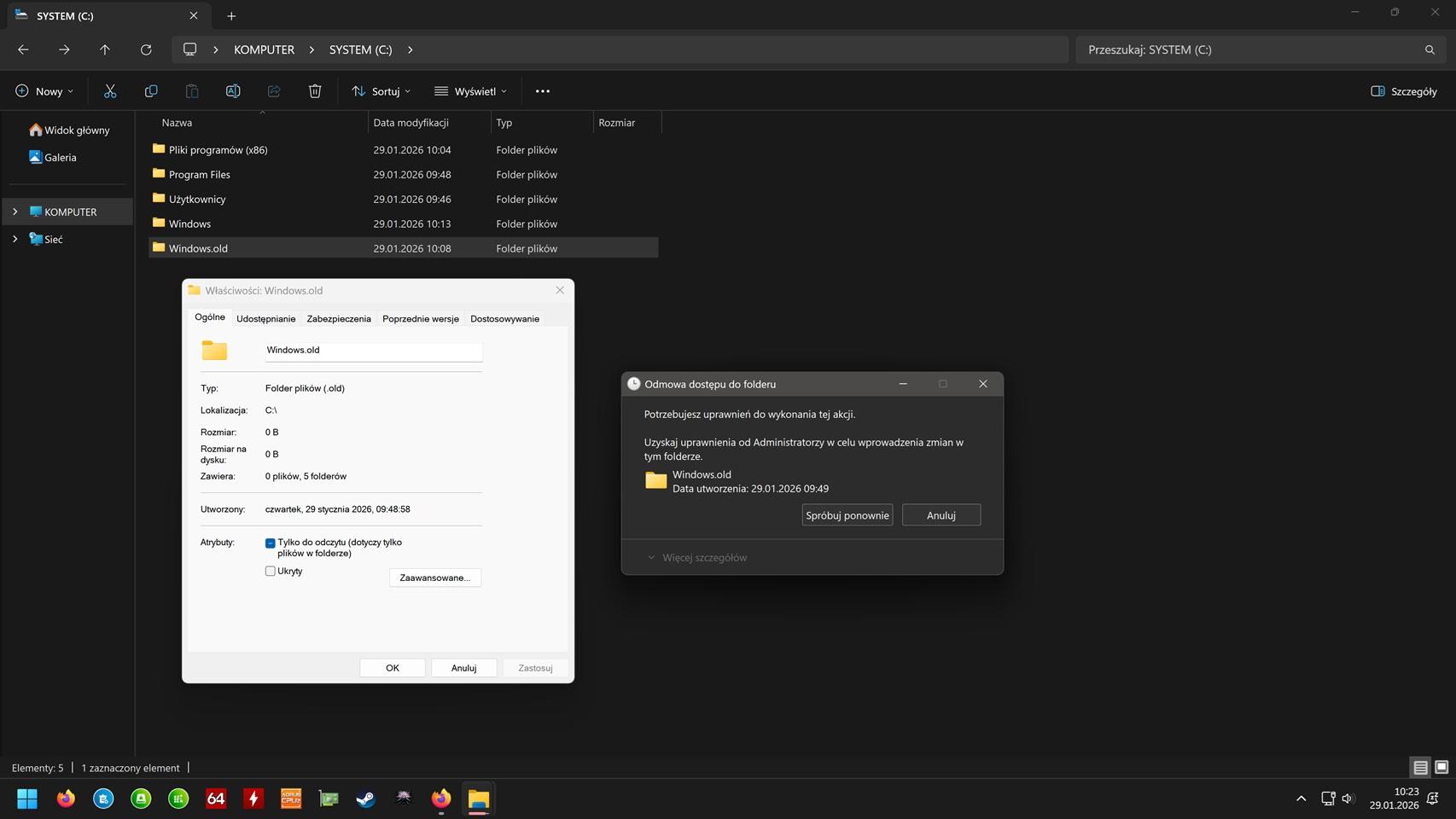
Task: Click the Cut scissors icon in toolbar
Action: click(110, 91)
